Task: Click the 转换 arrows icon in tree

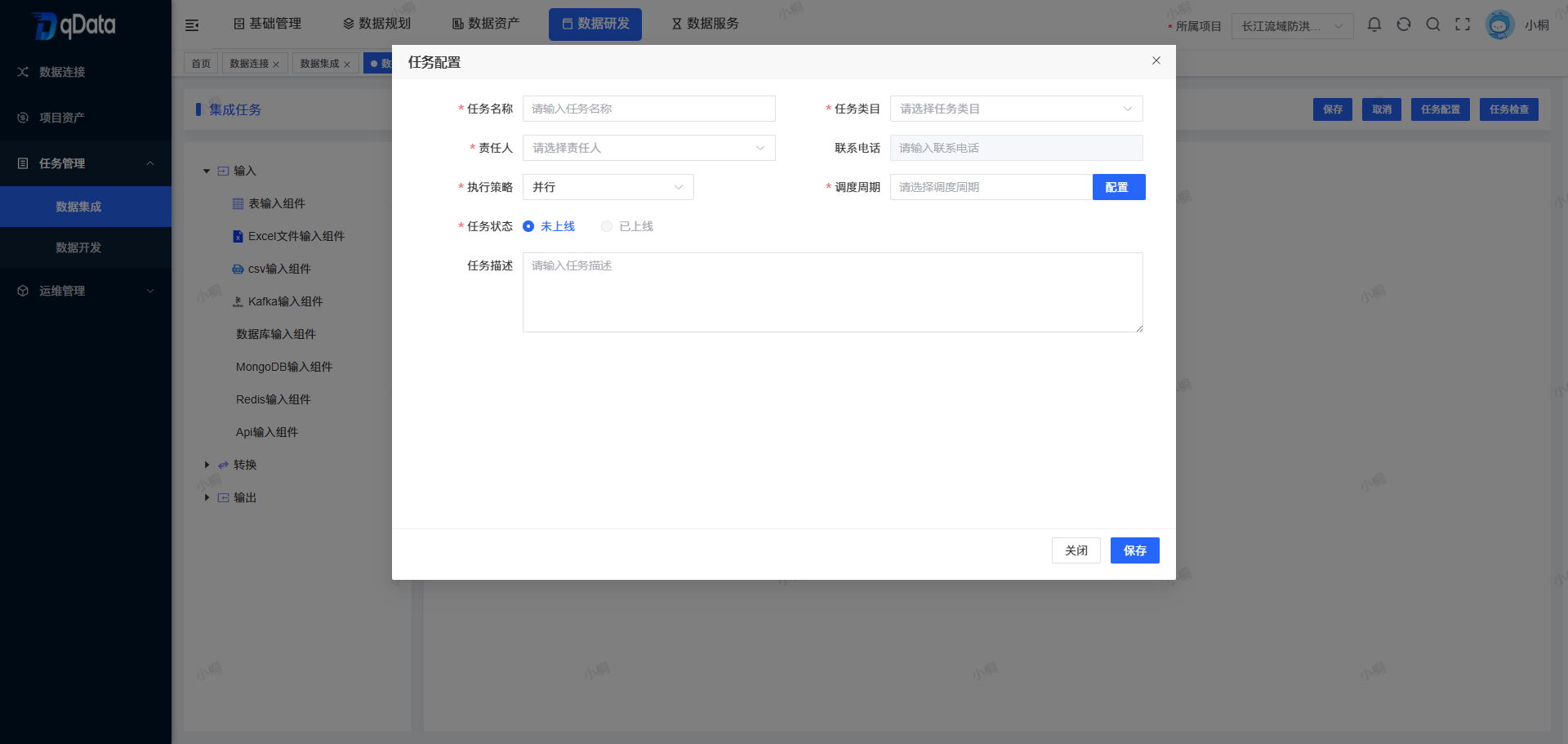Action: tap(223, 465)
